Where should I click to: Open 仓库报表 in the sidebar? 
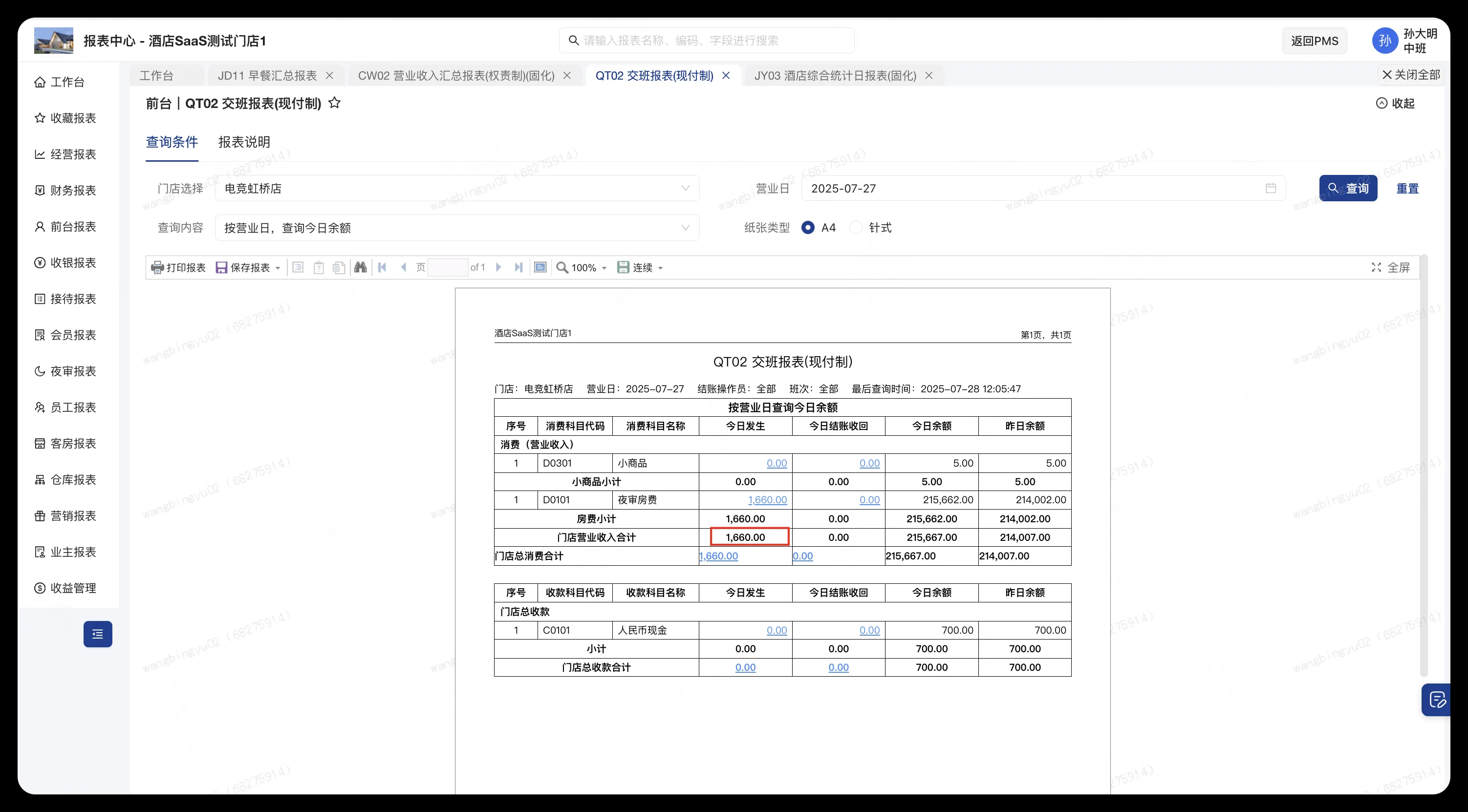coord(65,480)
